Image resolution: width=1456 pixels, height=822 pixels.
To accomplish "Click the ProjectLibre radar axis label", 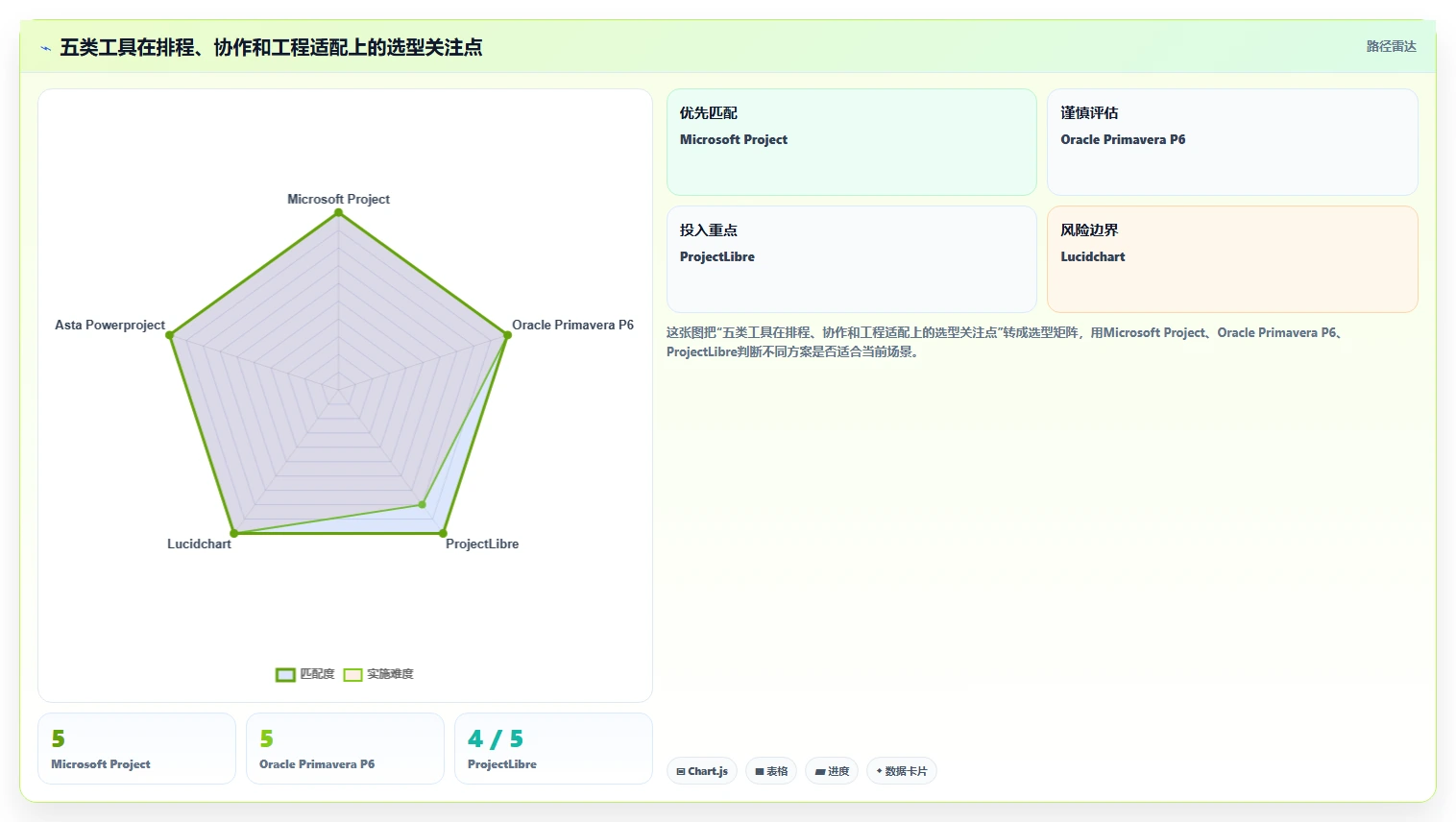I will click(x=482, y=544).
